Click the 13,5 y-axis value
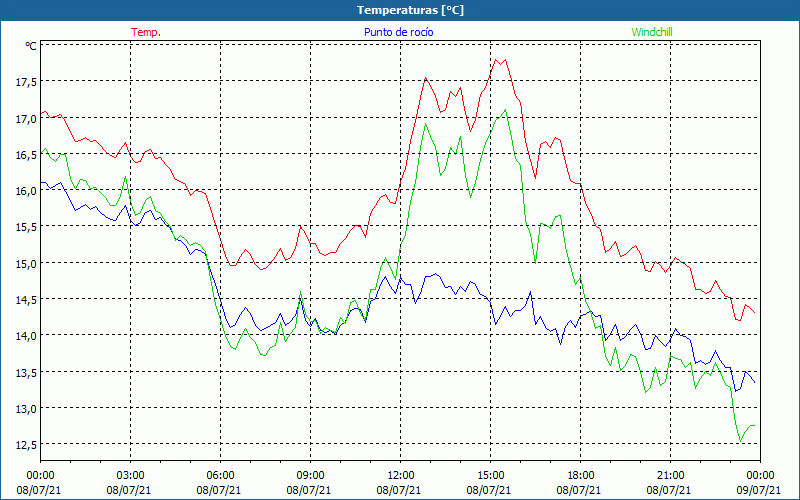 tap(26, 373)
